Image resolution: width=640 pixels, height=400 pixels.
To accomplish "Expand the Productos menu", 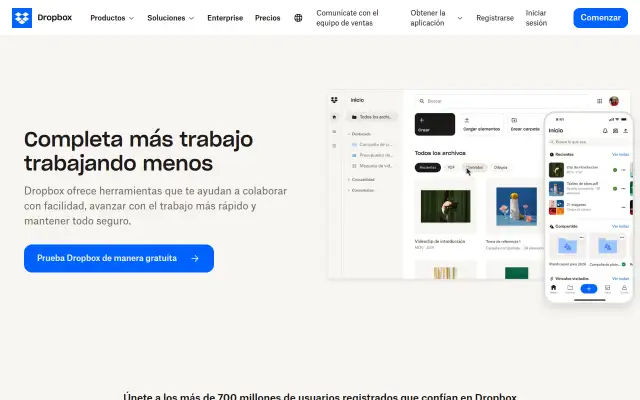I will tap(112, 18).
